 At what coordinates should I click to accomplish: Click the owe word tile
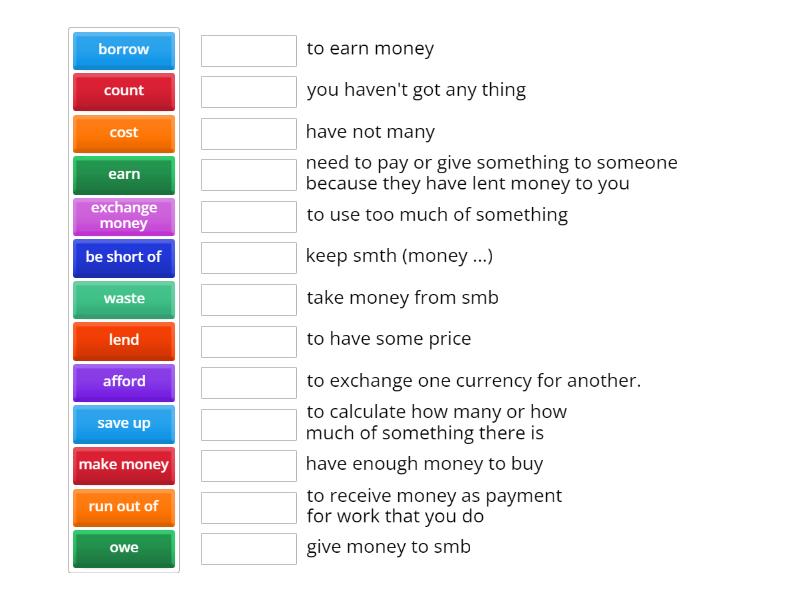point(123,548)
